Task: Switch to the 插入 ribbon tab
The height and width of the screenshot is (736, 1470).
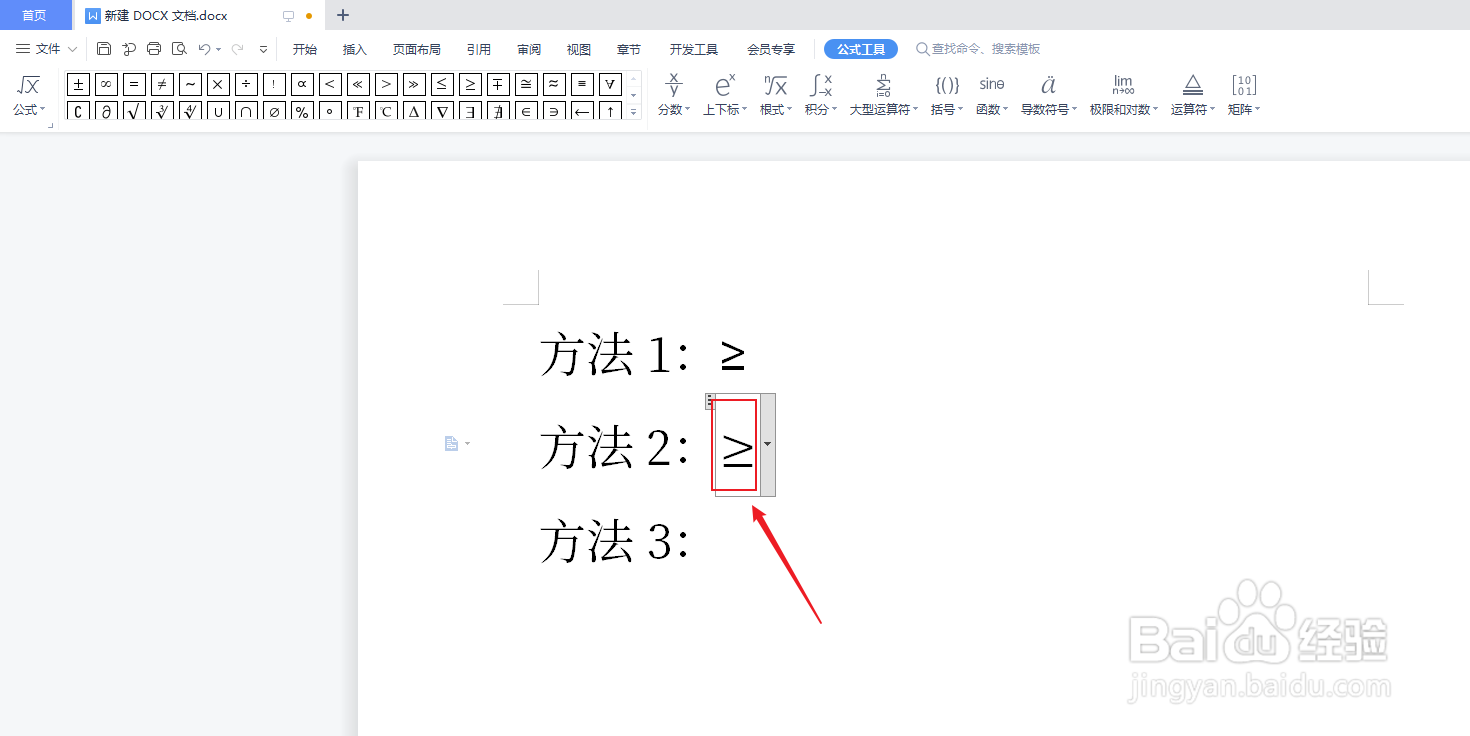Action: 354,48
